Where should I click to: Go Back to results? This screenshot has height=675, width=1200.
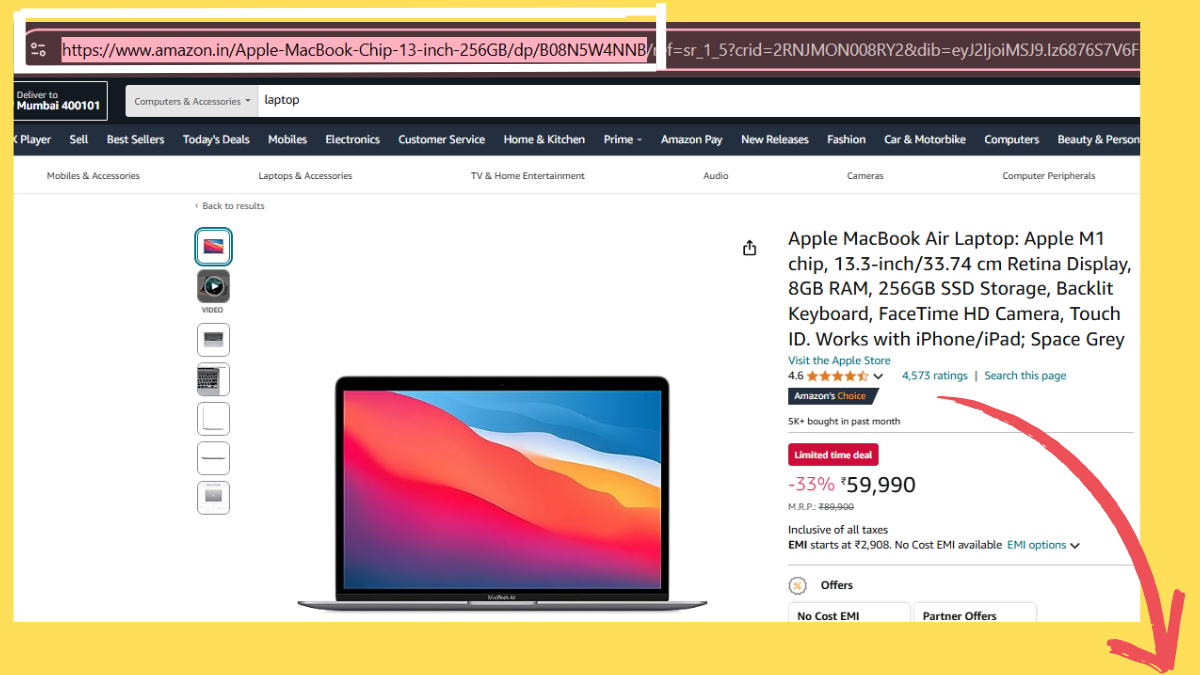230,205
